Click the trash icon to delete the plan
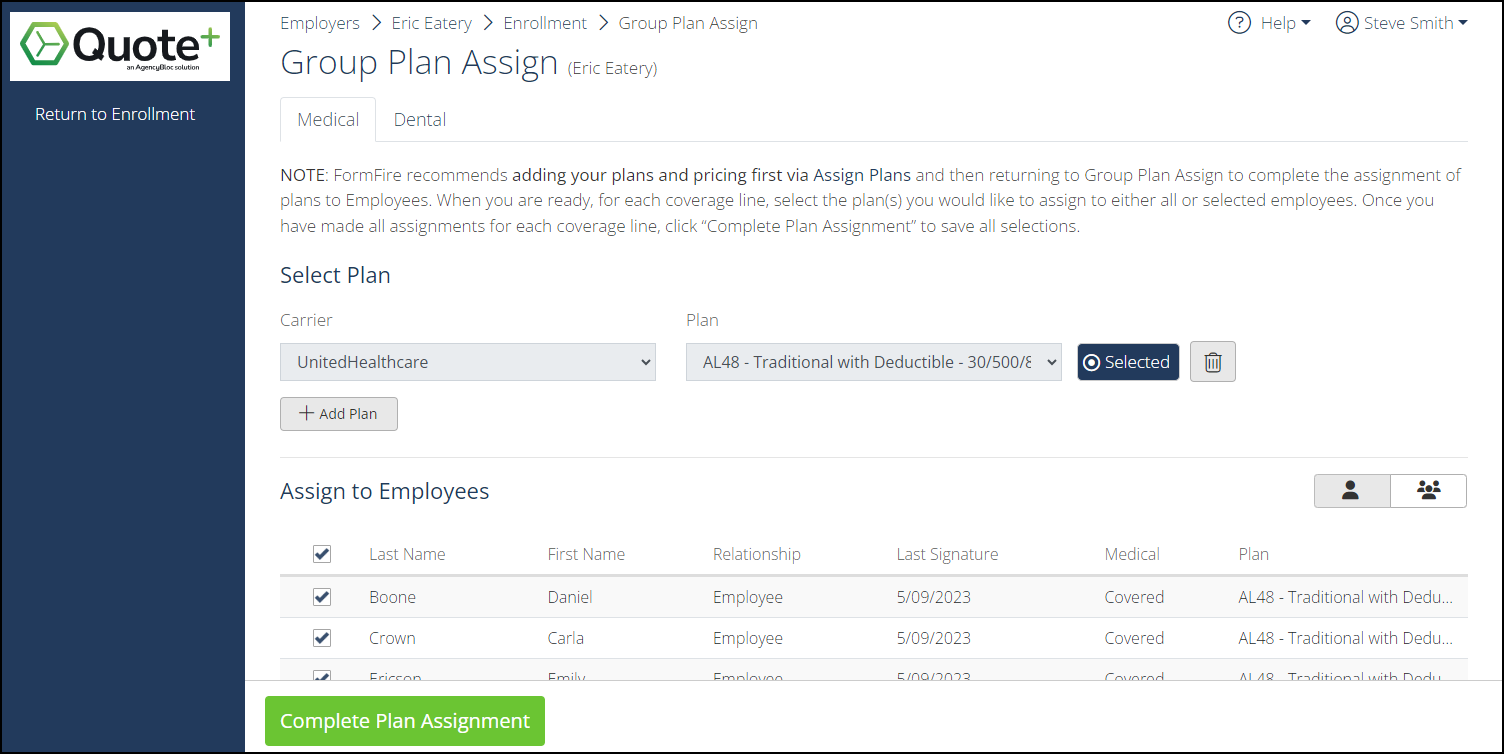1504x754 pixels. tap(1212, 362)
